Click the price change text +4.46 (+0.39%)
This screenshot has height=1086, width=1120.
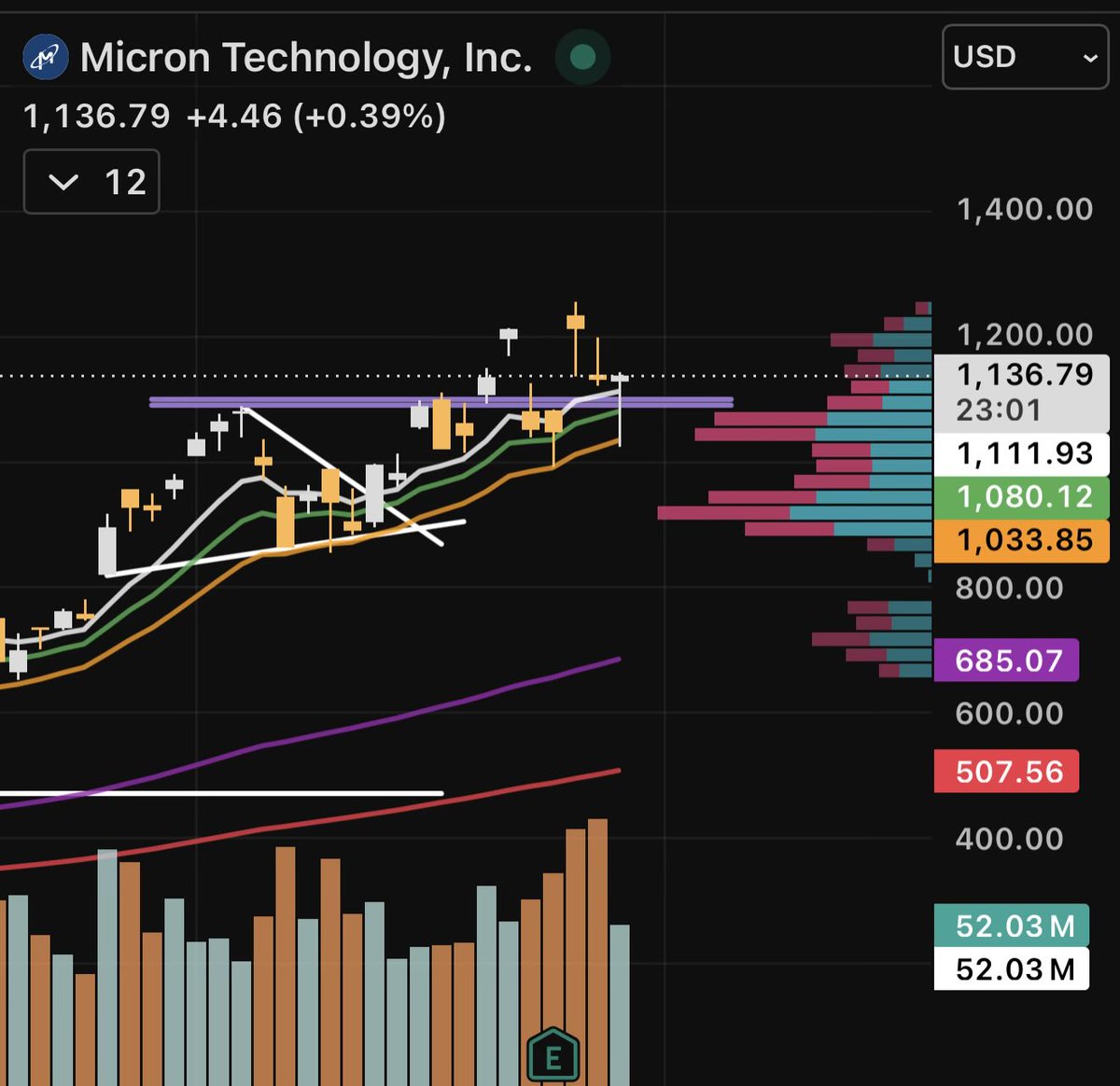click(x=316, y=117)
